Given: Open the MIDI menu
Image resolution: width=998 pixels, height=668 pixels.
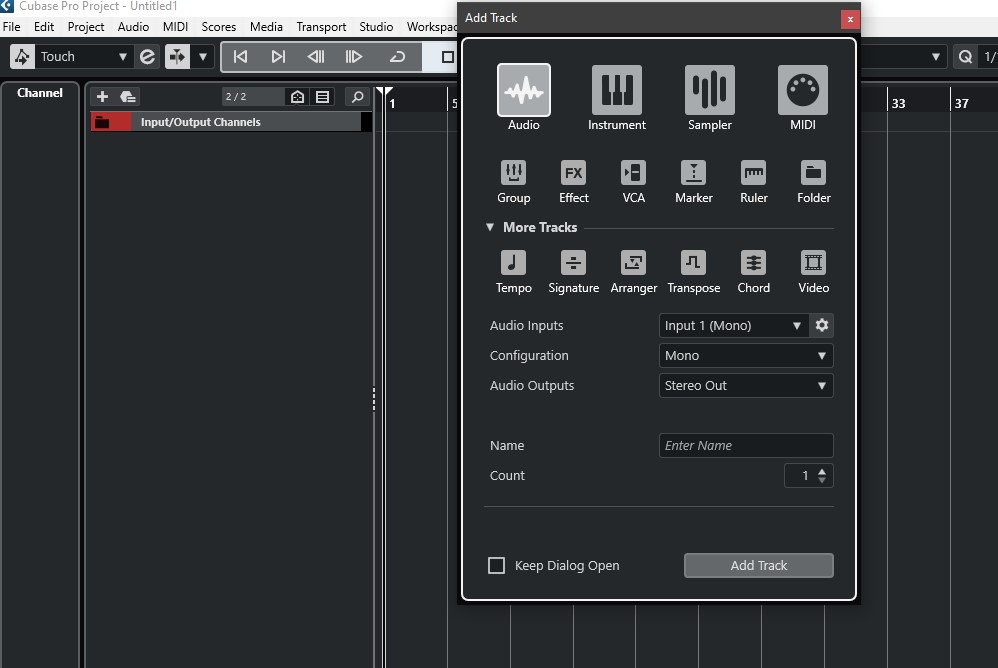Looking at the screenshot, I should (175, 27).
